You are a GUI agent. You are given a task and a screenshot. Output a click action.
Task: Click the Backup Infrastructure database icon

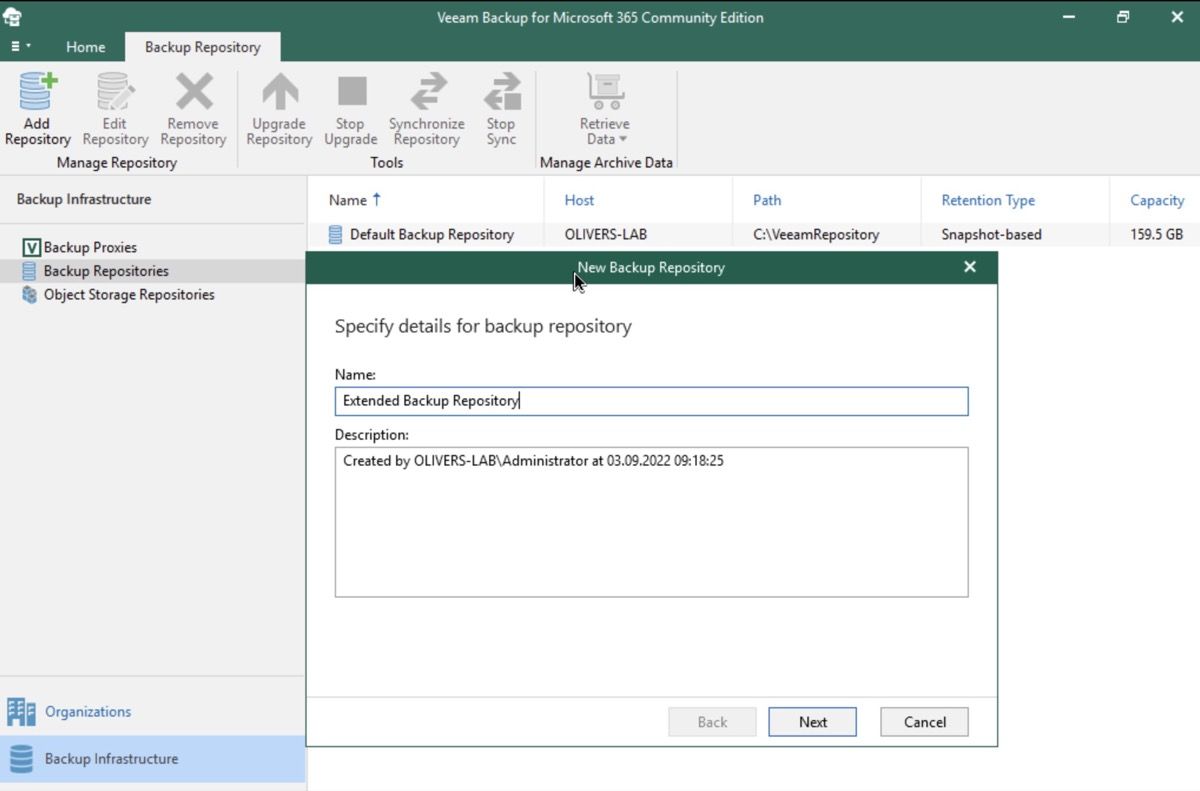[21, 759]
